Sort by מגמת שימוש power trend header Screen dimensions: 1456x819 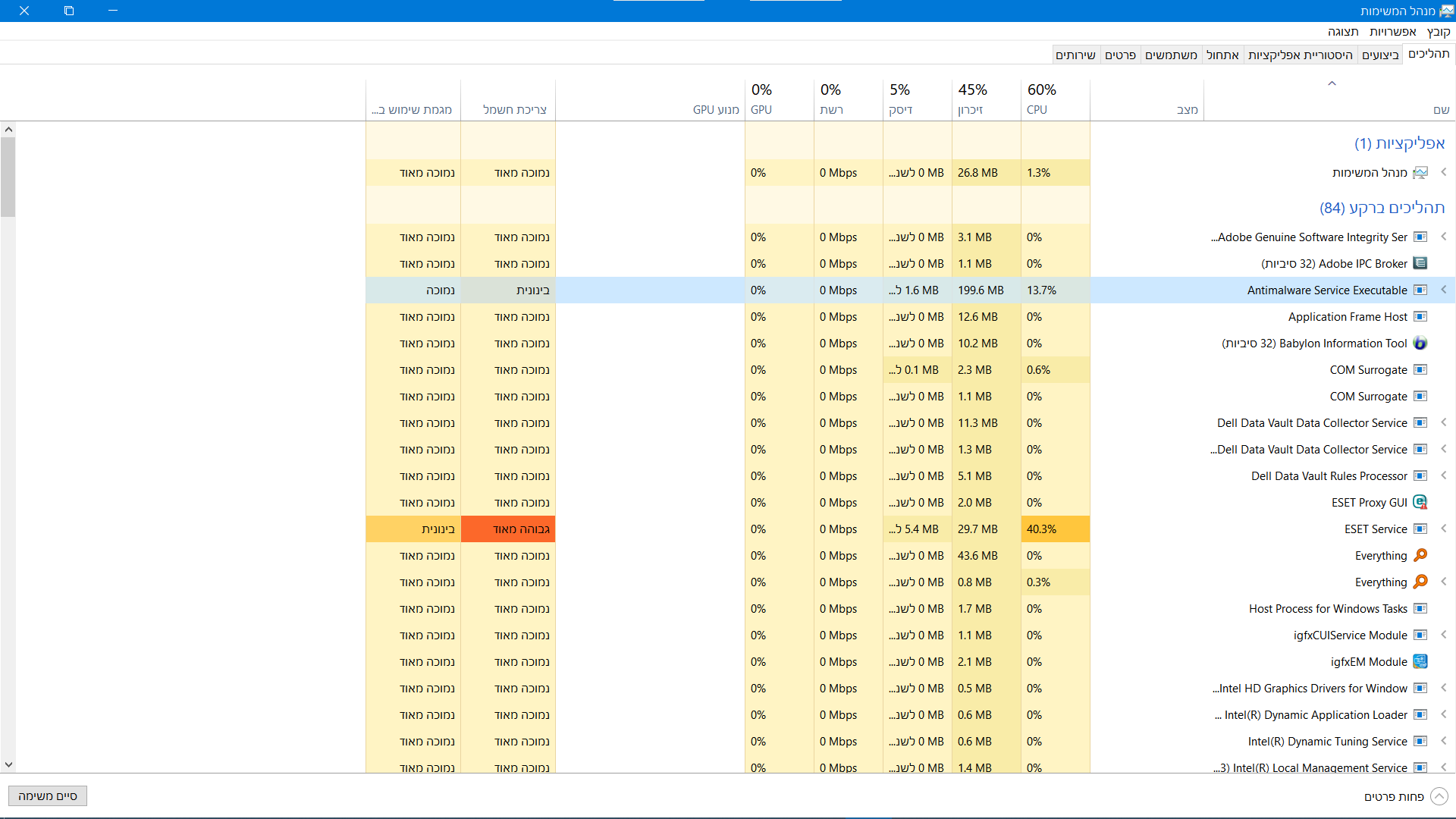[x=413, y=99]
